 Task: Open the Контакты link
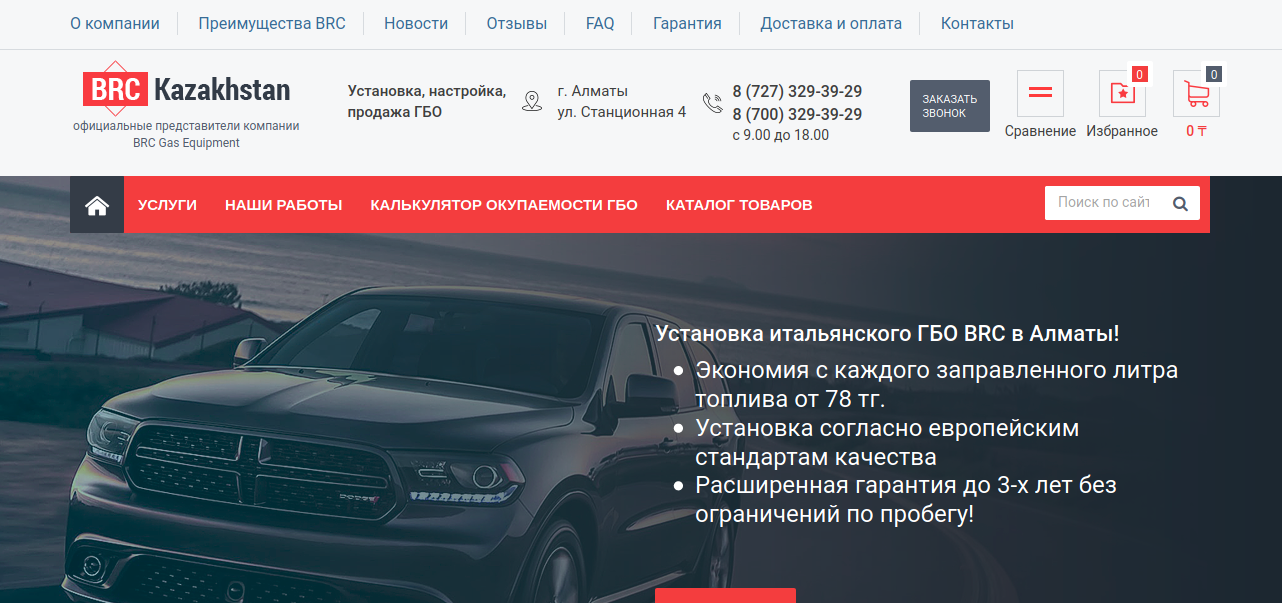coord(977,23)
